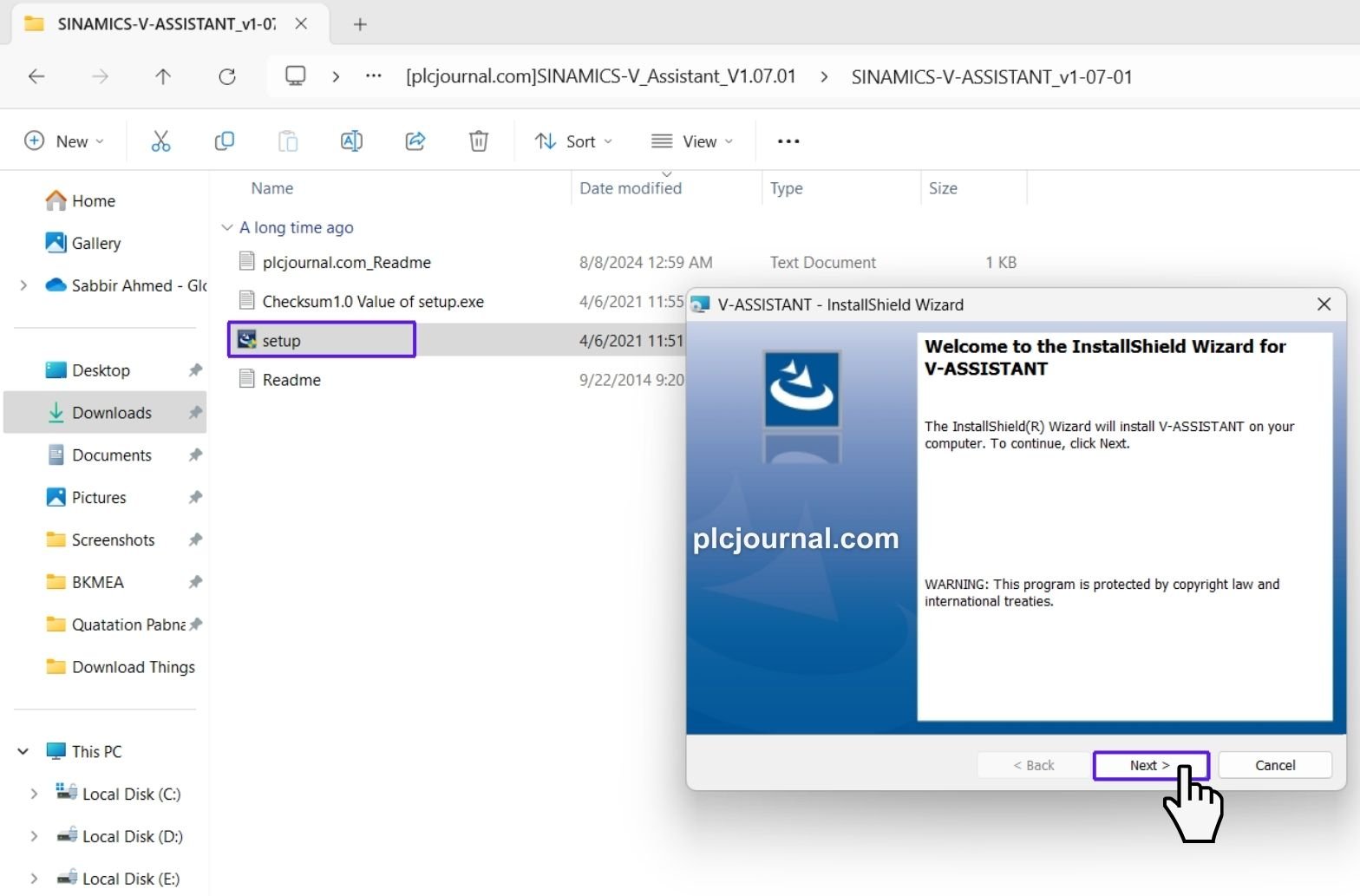Expand the Sabbir Ahmed OneDrive node
The width and height of the screenshot is (1360, 896).
(x=23, y=285)
